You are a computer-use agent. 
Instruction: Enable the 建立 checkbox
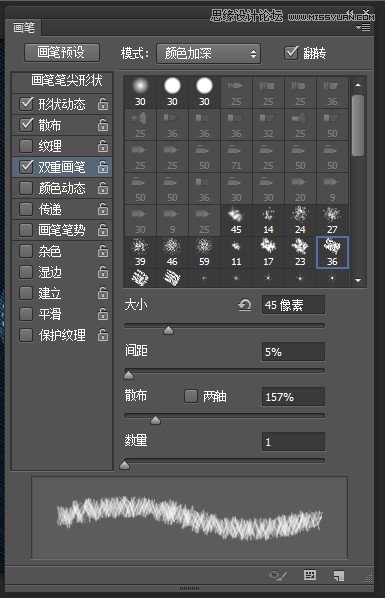pyautogui.click(x=26, y=293)
